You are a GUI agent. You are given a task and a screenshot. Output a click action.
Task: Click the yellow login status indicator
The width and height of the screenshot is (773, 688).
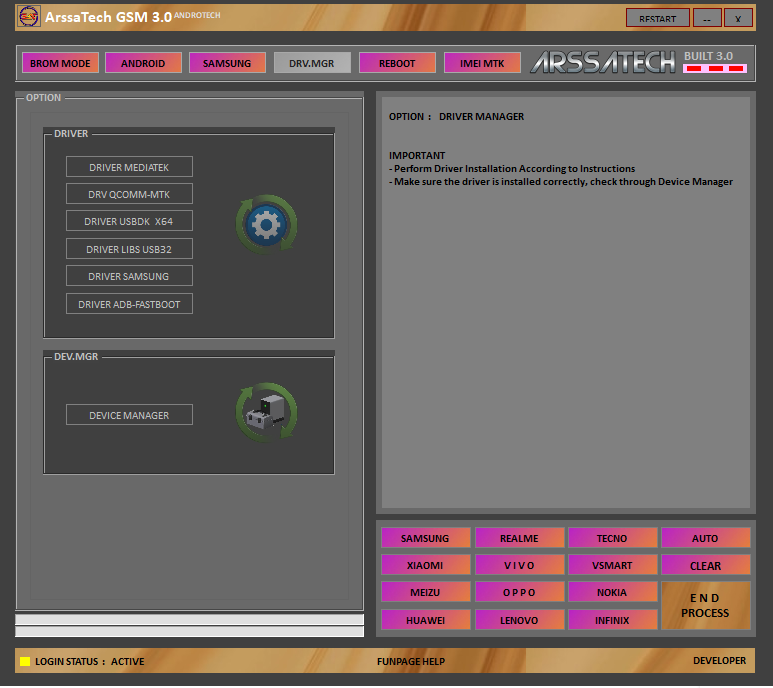point(25,661)
